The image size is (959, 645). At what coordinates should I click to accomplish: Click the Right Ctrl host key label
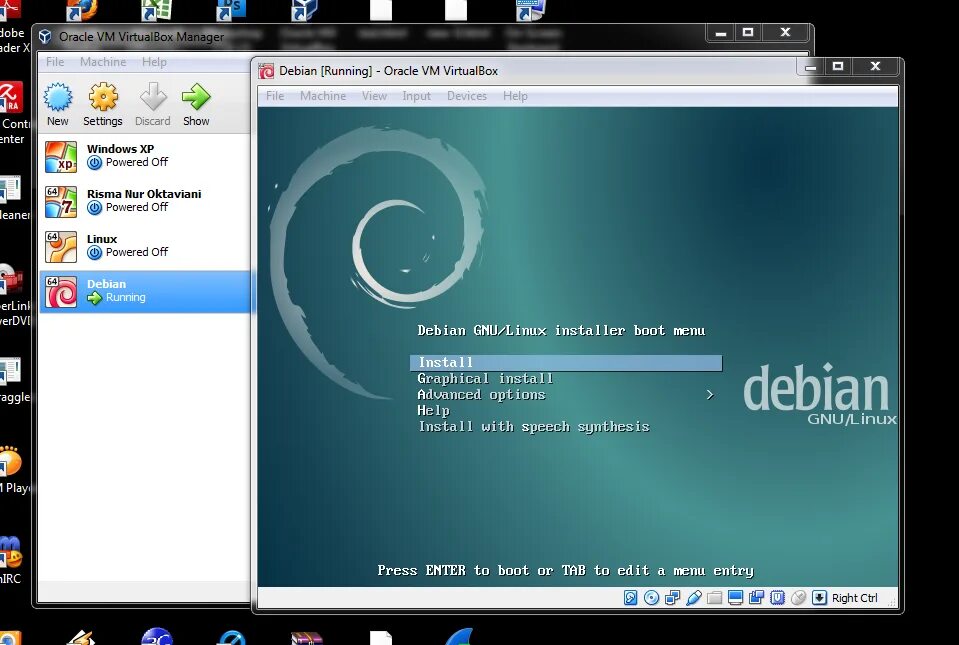tap(854, 598)
